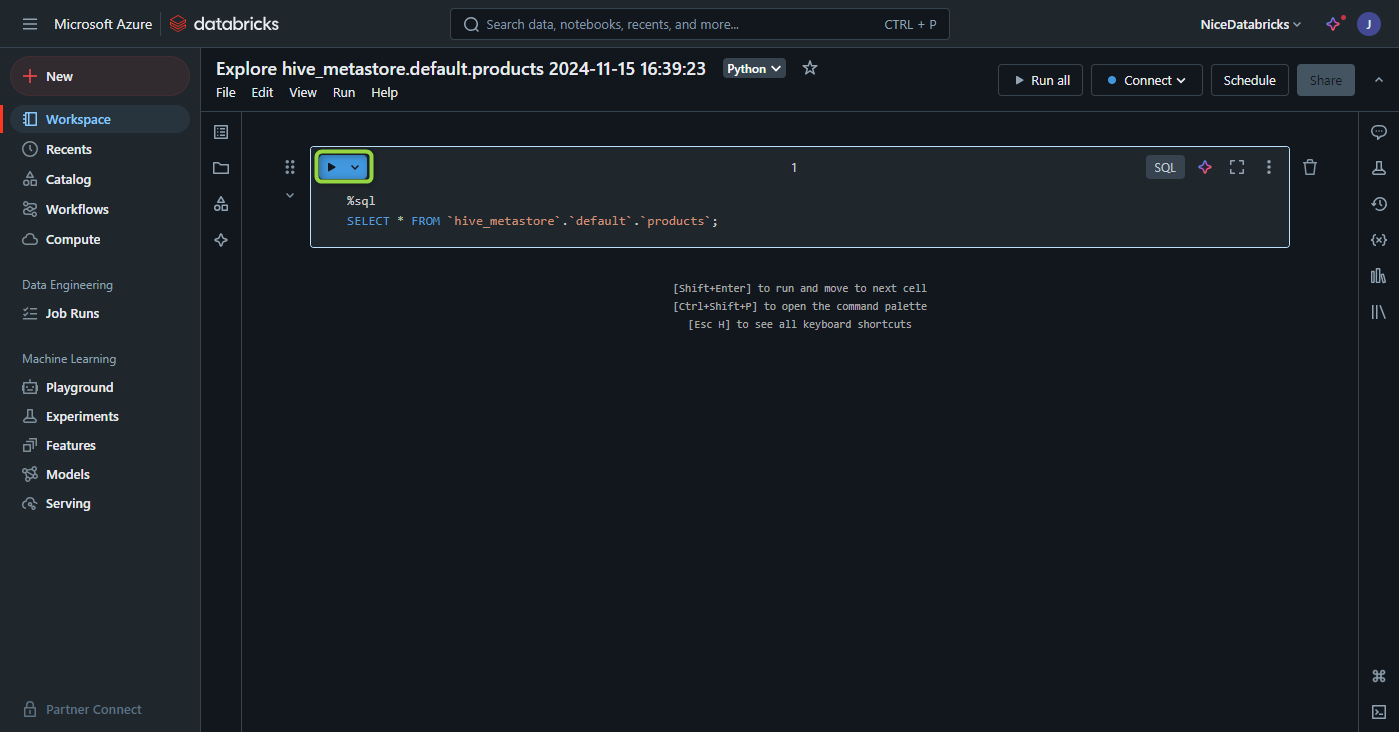Open Serving in sidebar
The image size is (1399, 732).
point(100,503)
